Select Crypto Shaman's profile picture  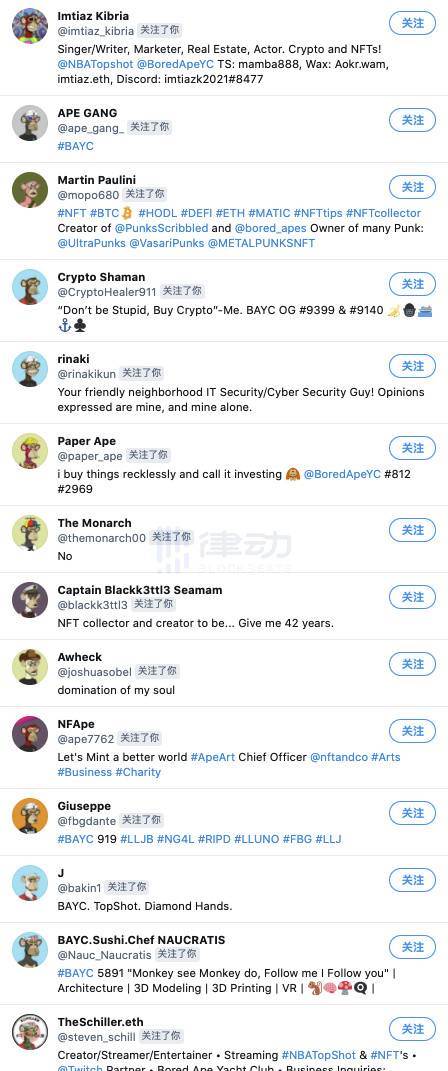pyautogui.click(x=30, y=287)
